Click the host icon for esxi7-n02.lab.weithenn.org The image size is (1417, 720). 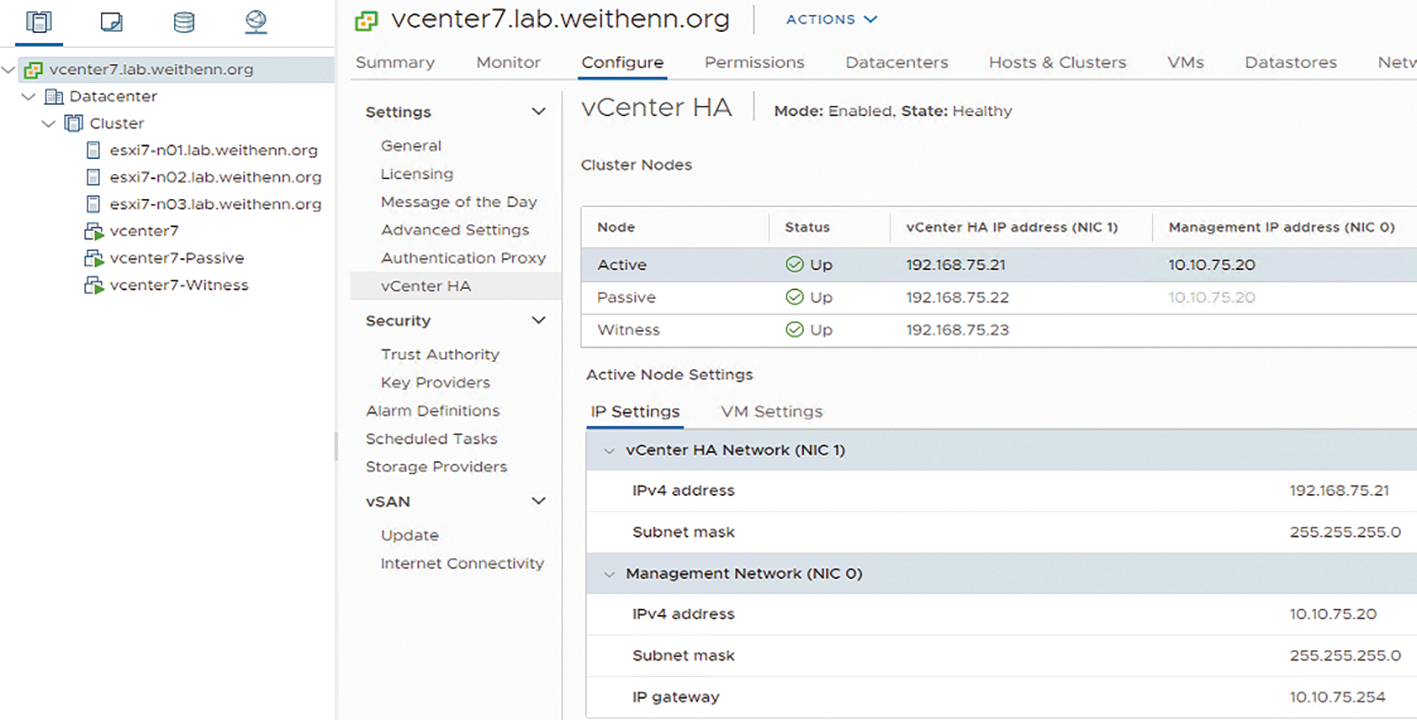point(93,178)
